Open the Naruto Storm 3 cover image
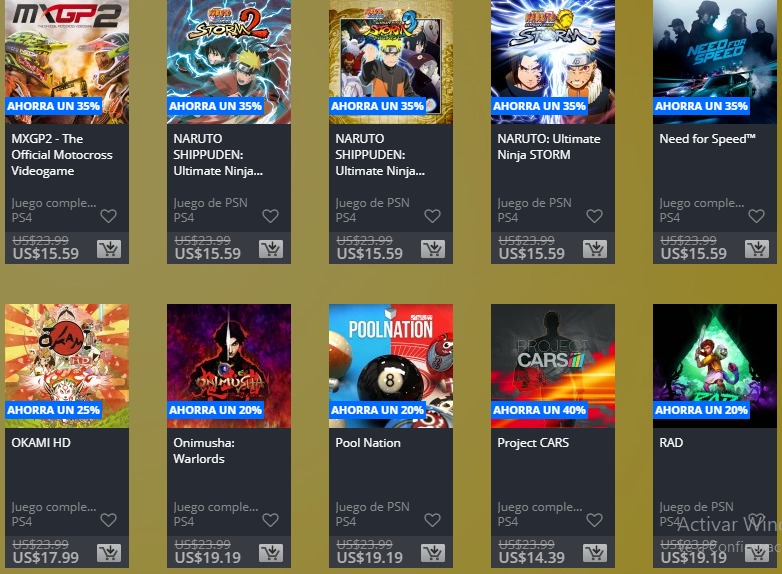Viewport: 782px width, 574px height. (x=391, y=62)
